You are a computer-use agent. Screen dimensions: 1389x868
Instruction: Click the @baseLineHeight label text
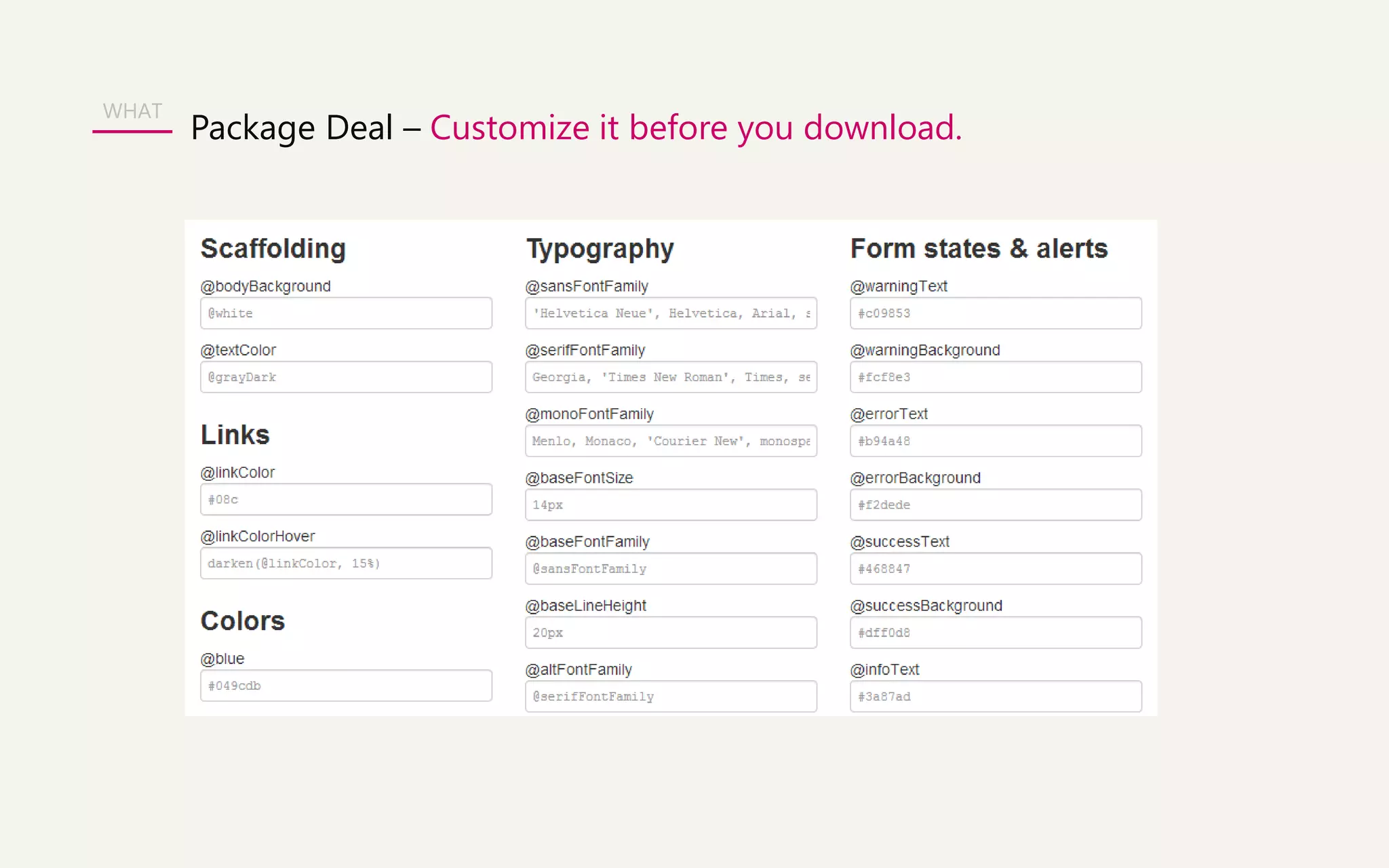pyautogui.click(x=586, y=606)
